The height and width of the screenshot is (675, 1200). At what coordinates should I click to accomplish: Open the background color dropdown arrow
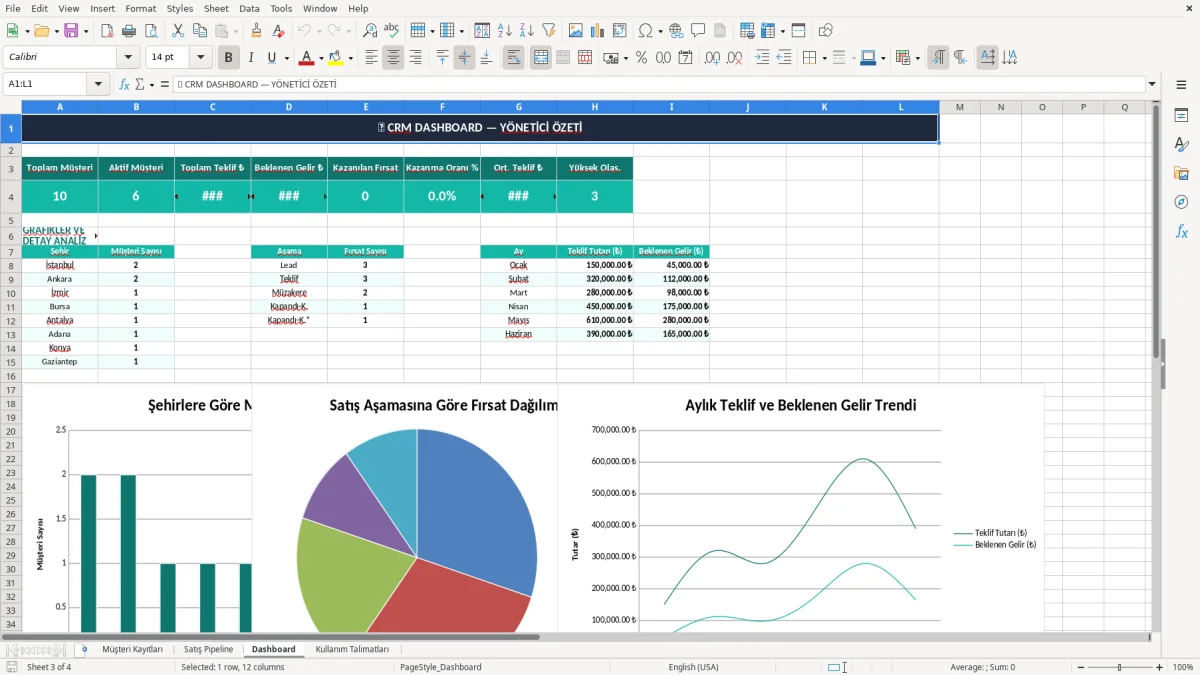coord(350,58)
